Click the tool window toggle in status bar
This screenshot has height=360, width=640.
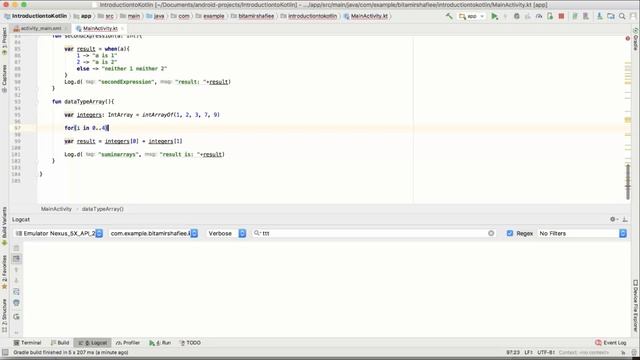5,353
